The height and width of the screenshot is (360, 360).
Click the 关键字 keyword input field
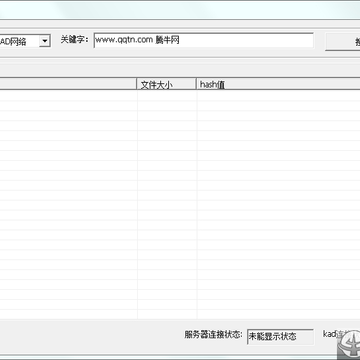coord(203,40)
